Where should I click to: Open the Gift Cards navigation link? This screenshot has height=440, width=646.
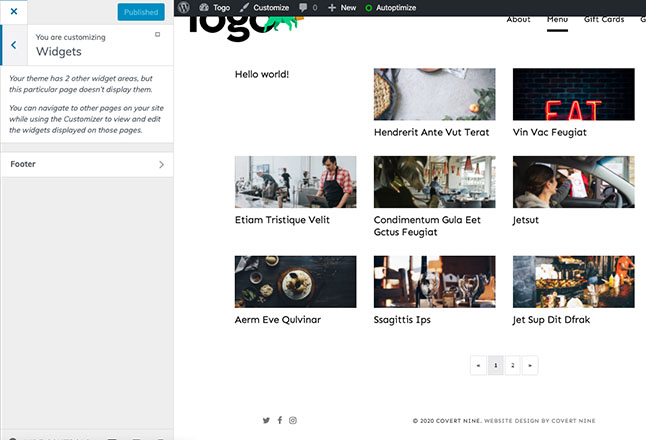point(604,19)
